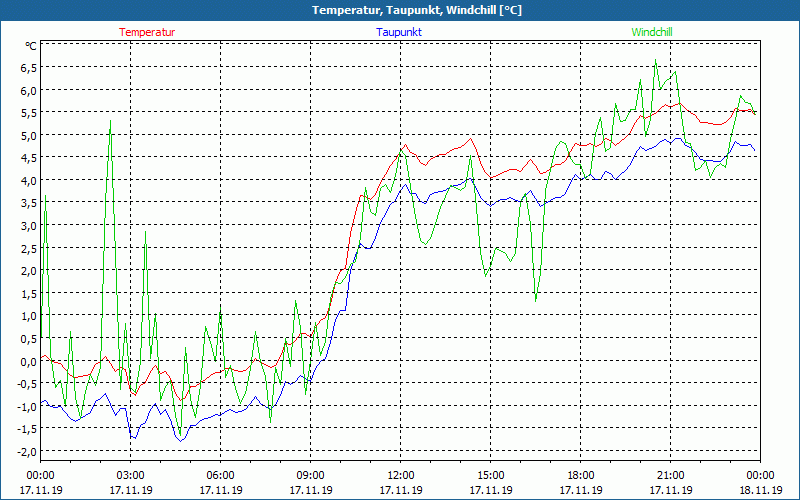Image resolution: width=800 pixels, height=500 pixels.
Task: Click the 06:00 time axis label
Action: pyautogui.click(x=220, y=476)
